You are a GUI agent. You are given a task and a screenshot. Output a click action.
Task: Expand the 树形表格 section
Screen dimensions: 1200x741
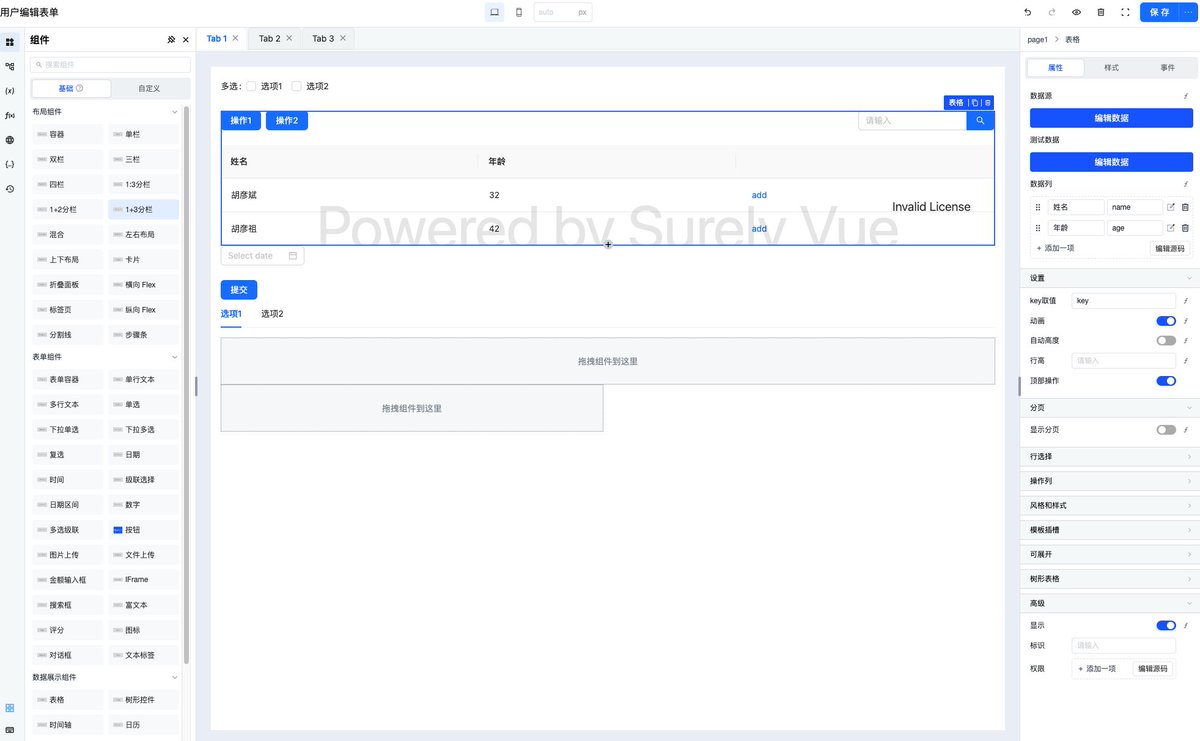click(x=1111, y=579)
